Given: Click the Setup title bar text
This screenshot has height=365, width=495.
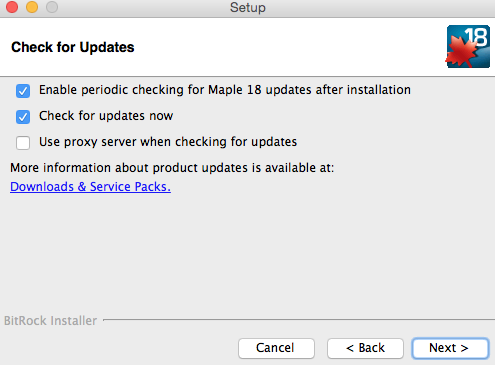Looking at the screenshot, I should [x=248, y=8].
